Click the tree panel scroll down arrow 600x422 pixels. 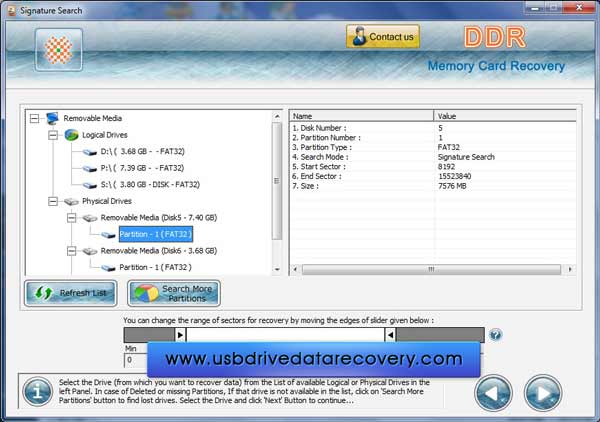tap(277, 269)
